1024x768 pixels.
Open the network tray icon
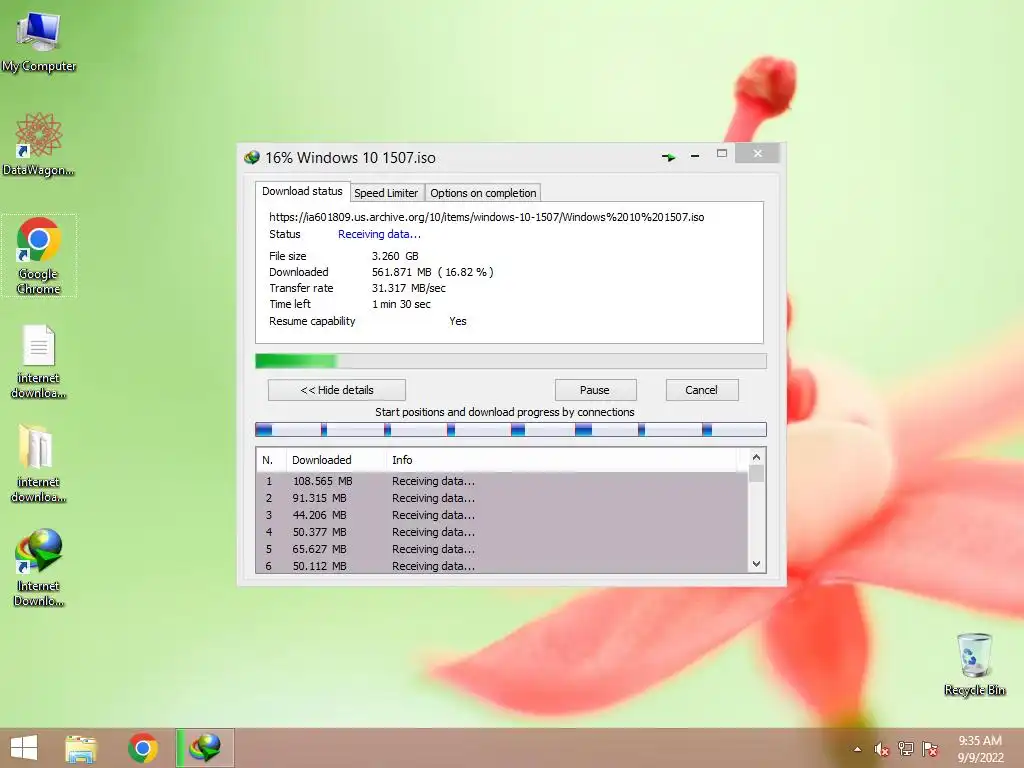(906, 748)
